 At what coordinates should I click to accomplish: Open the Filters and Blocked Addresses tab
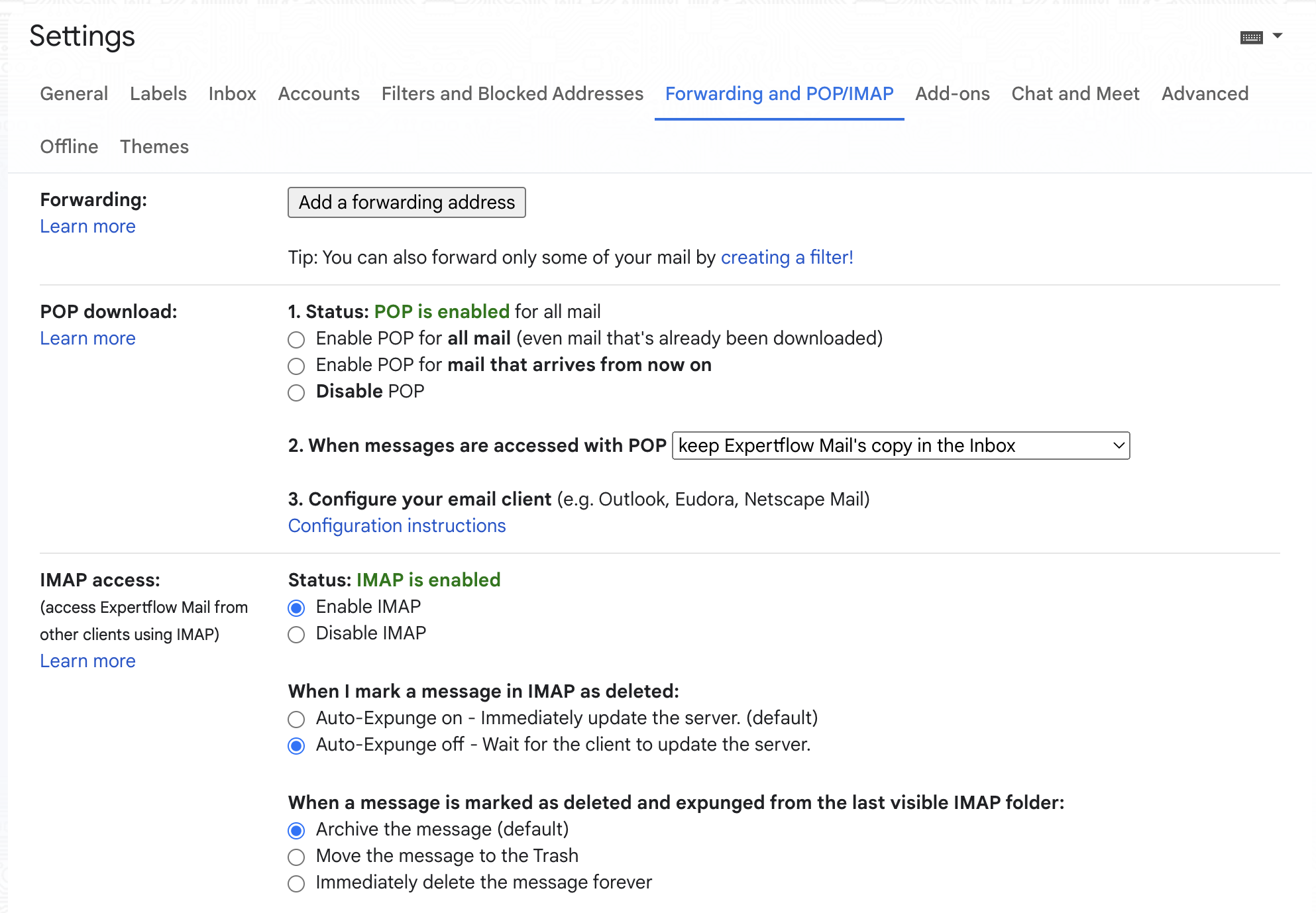click(512, 94)
